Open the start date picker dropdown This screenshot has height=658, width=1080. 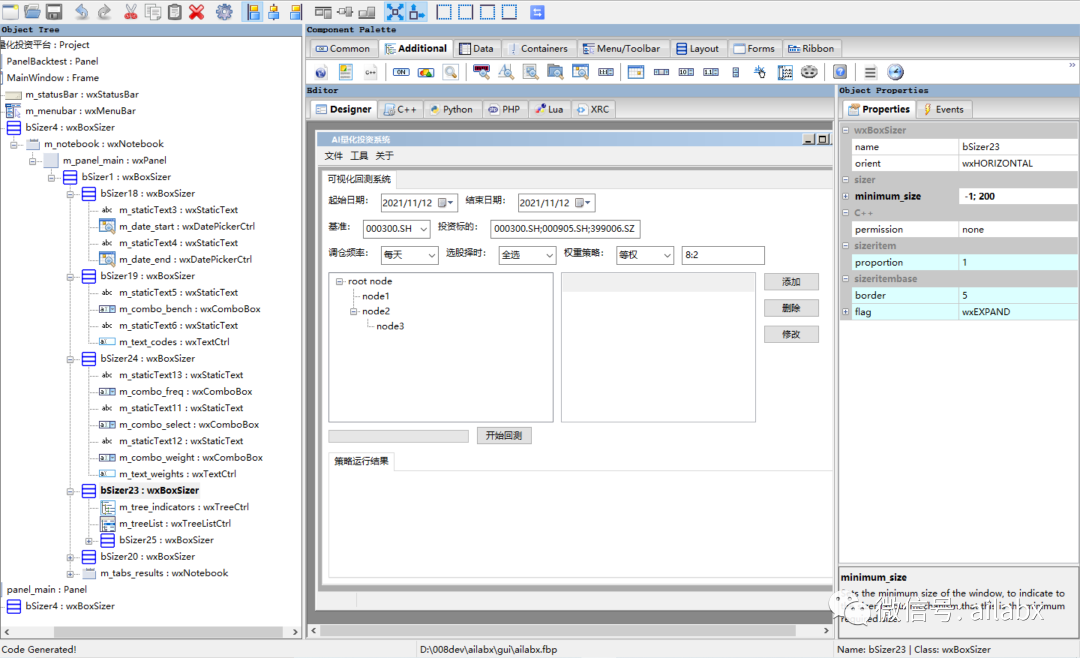pyautogui.click(x=446, y=203)
